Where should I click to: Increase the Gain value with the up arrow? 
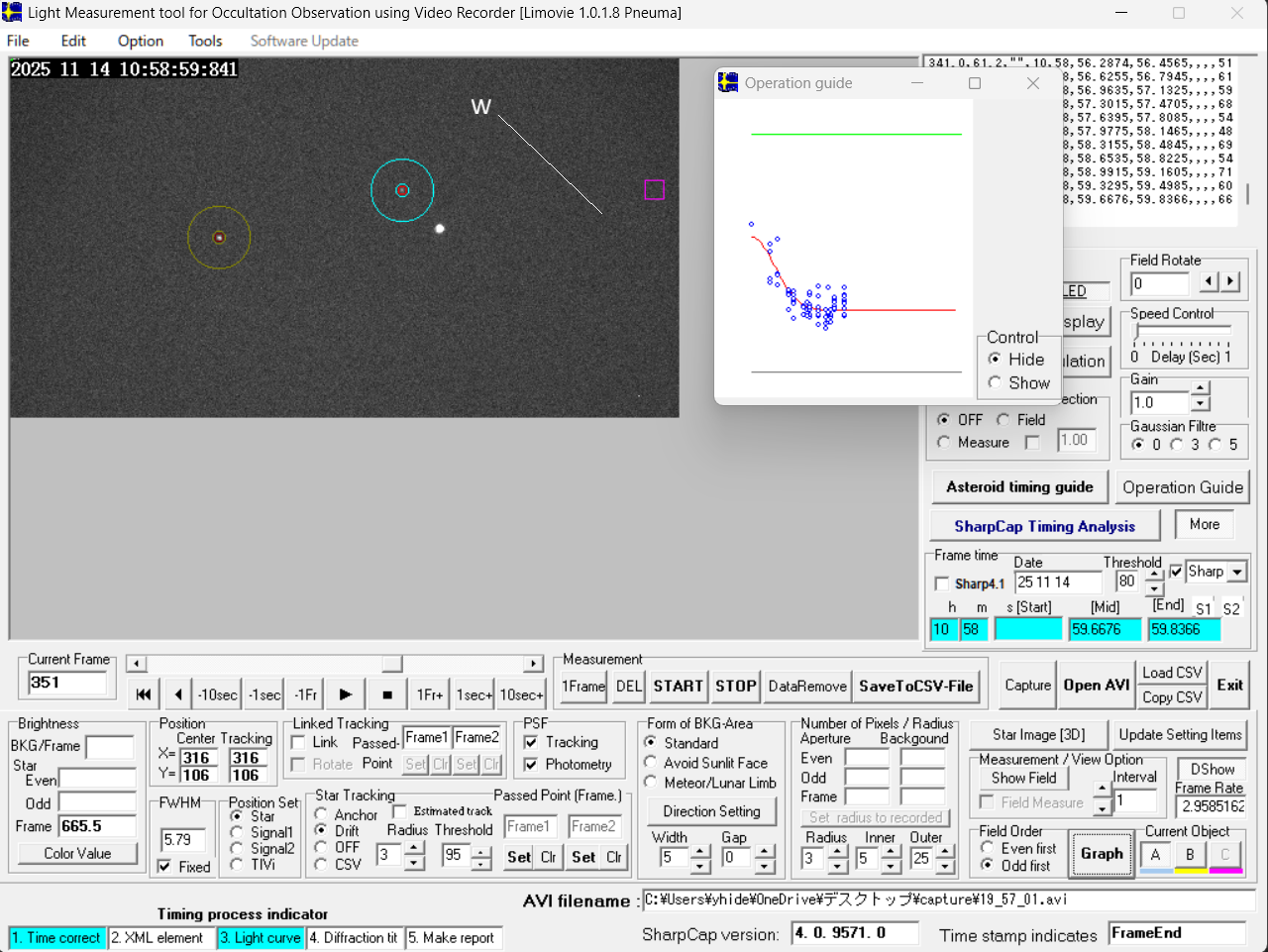point(1201,389)
